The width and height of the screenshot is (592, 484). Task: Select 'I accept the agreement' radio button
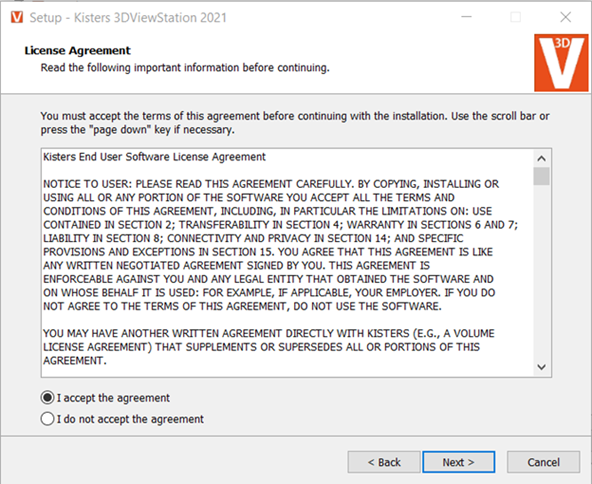coord(47,398)
